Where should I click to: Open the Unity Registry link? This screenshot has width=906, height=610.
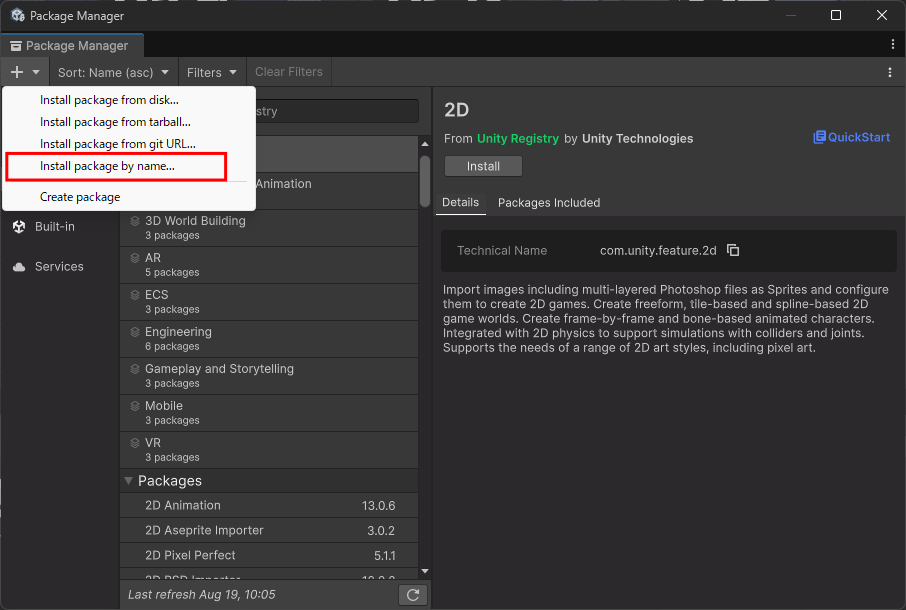tap(518, 139)
